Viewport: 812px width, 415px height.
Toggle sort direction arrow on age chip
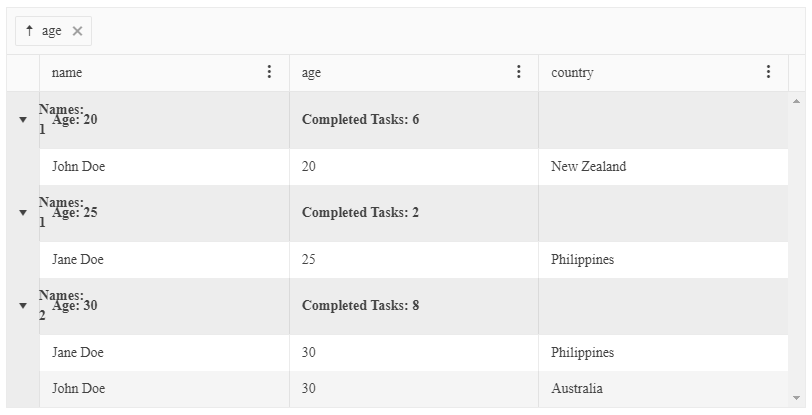click(30, 31)
